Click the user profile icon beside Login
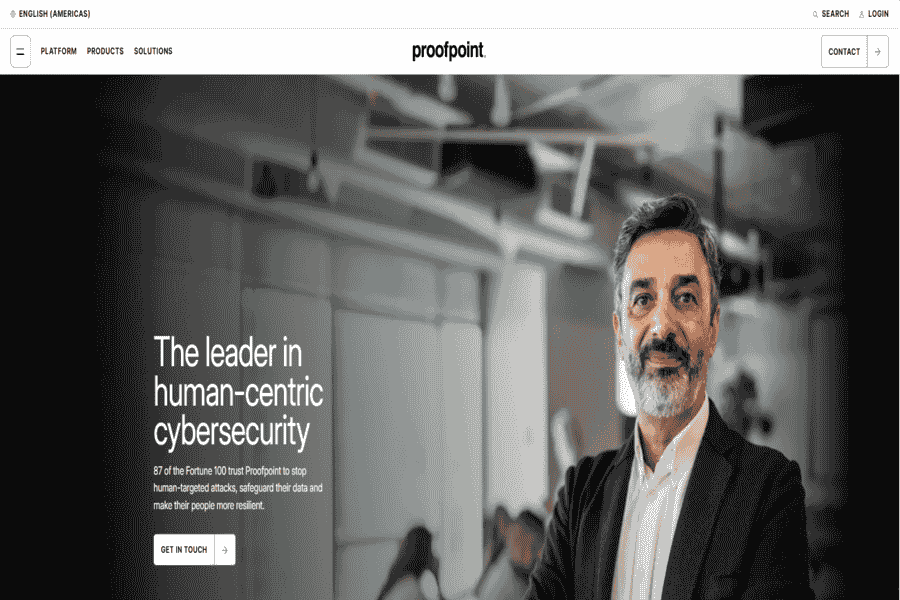Viewport: 900px width, 600px height. tap(861, 14)
